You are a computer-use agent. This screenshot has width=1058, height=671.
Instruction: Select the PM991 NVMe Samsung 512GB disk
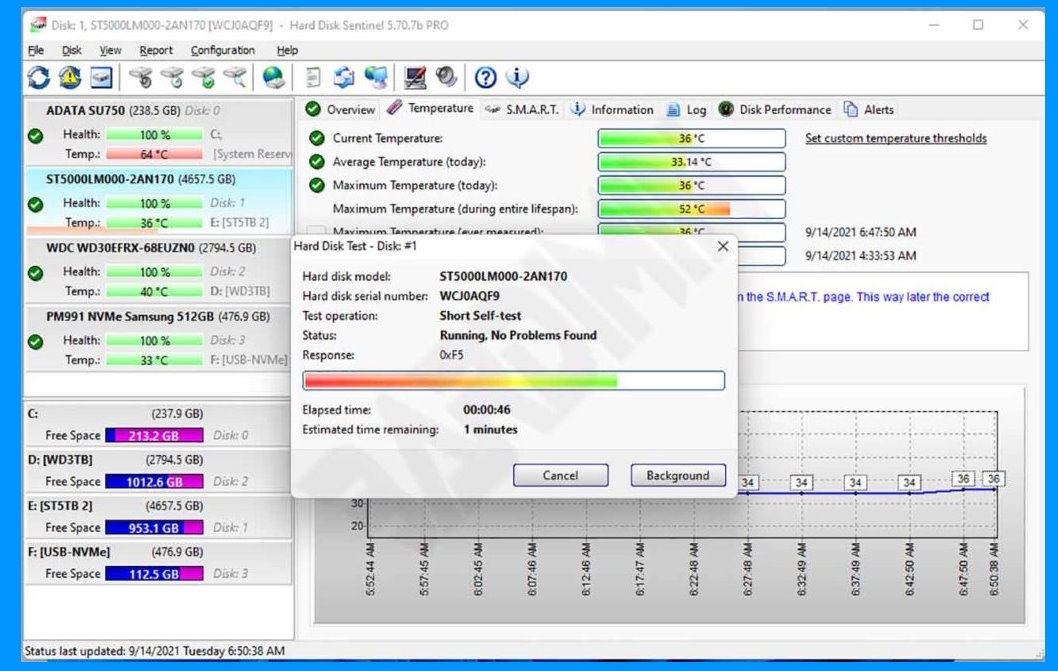[x=159, y=338]
